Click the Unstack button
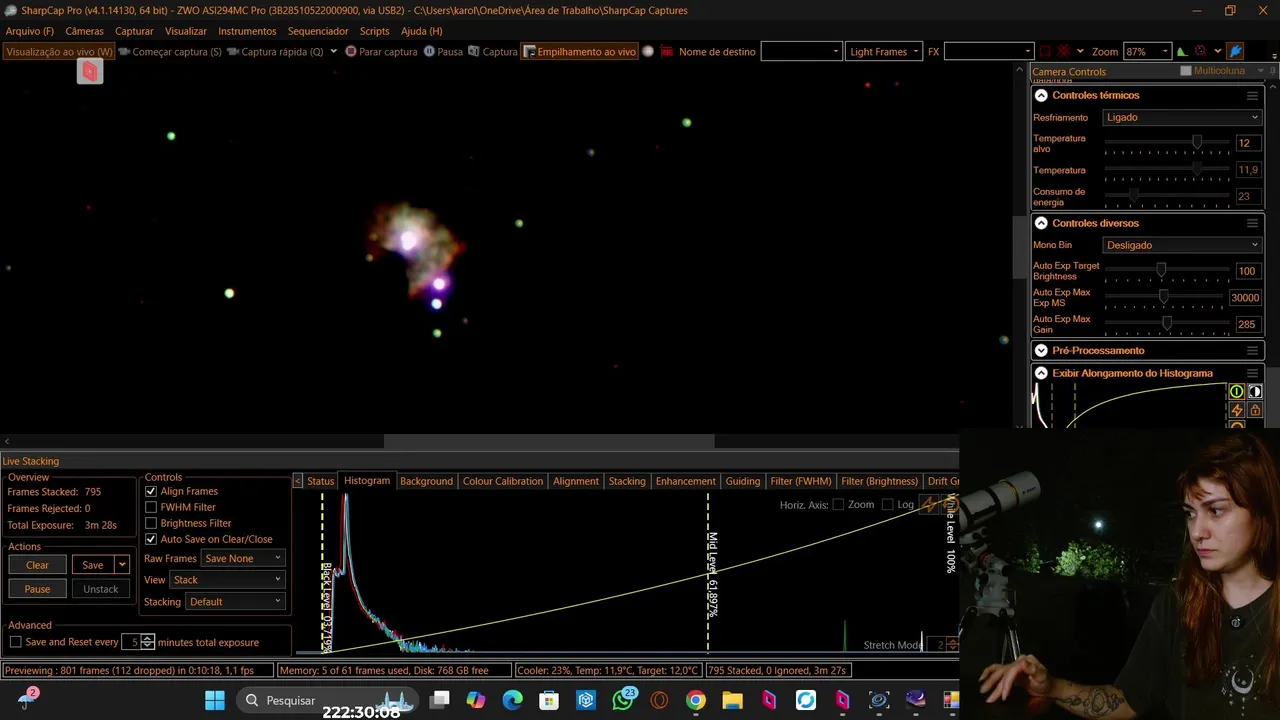The width and height of the screenshot is (1280, 720). pos(100,589)
